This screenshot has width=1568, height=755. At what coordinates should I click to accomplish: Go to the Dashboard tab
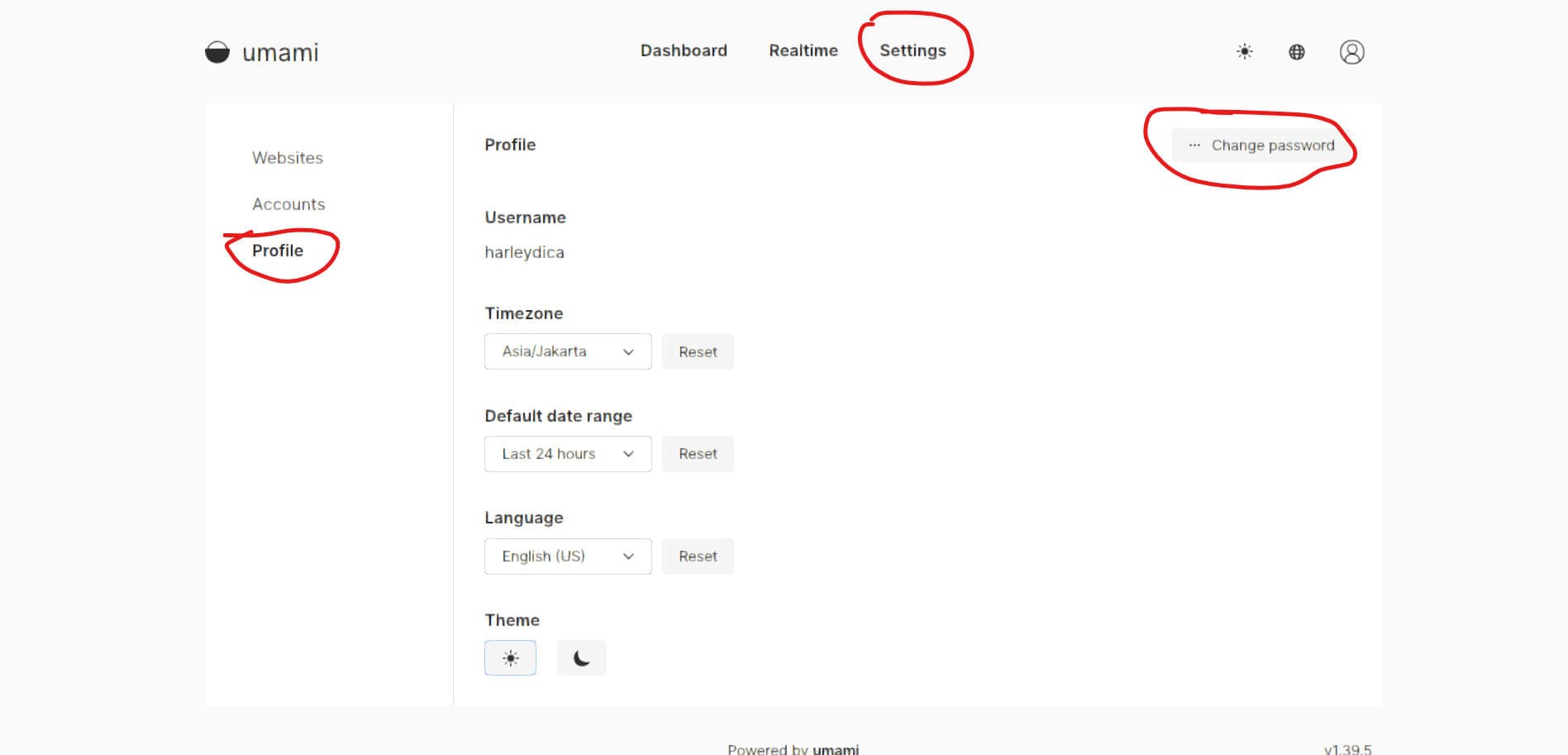[684, 50]
